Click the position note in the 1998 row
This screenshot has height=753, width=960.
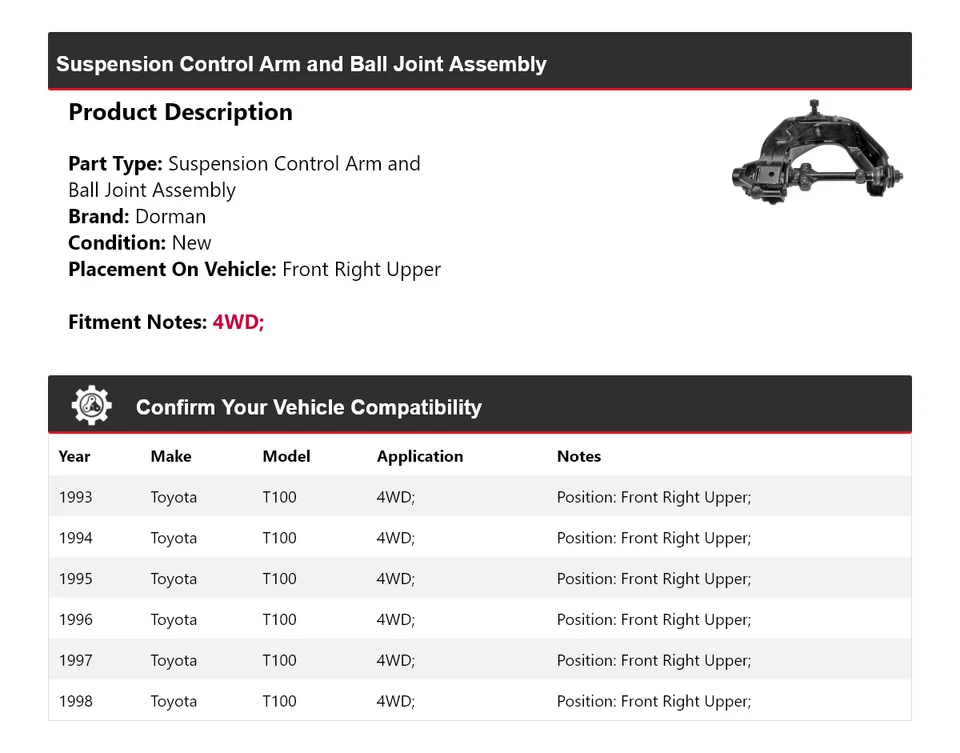coord(653,702)
